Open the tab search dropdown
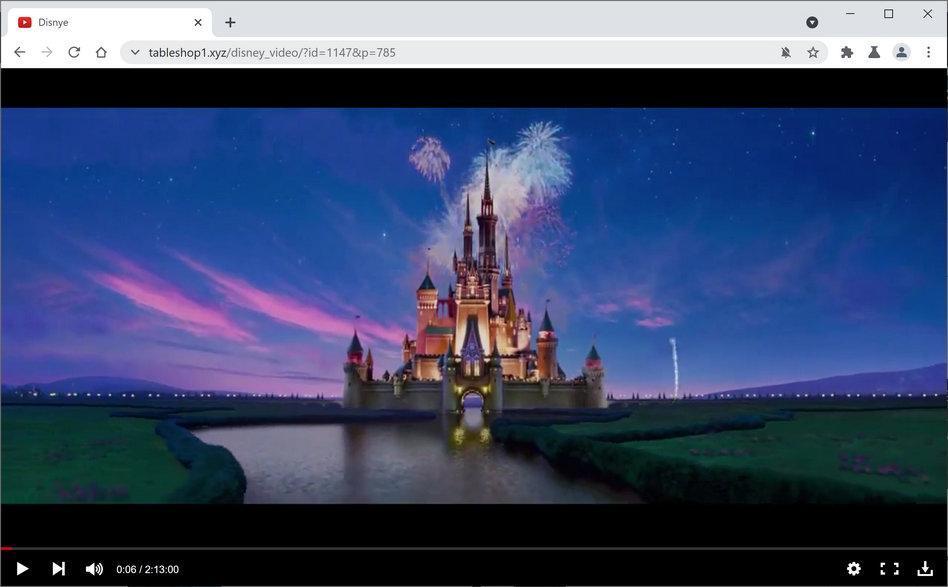 pos(812,22)
